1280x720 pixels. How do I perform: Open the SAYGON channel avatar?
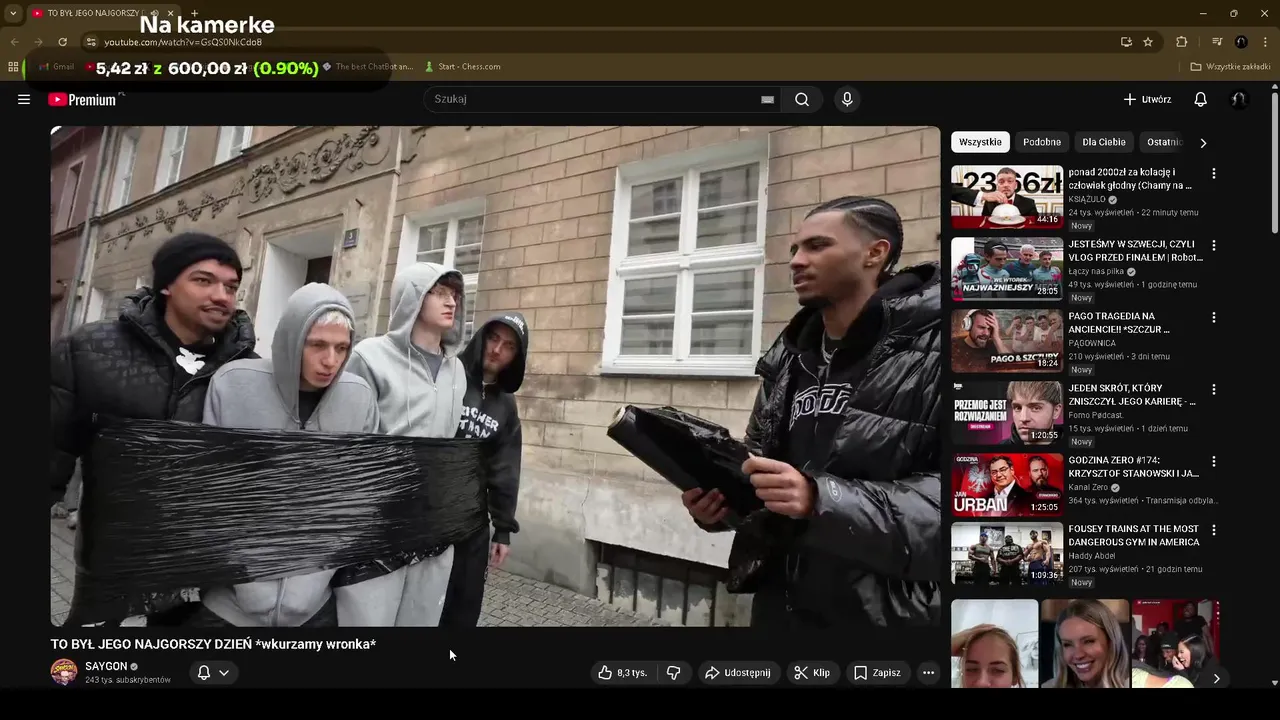[64, 672]
